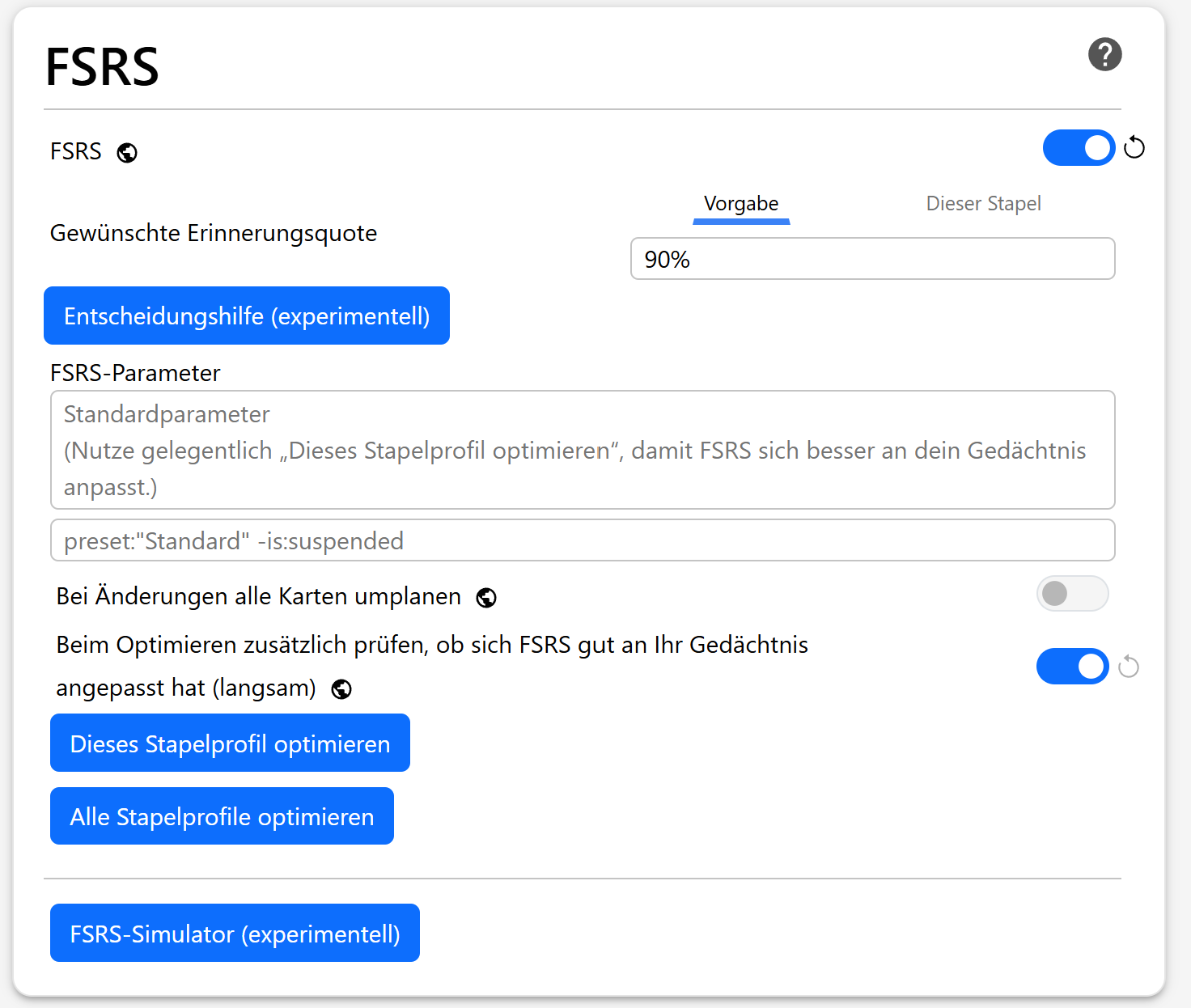The height and width of the screenshot is (1008, 1191).
Task: Click the 'FSRS-Parameter' label text
Action: point(135,373)
